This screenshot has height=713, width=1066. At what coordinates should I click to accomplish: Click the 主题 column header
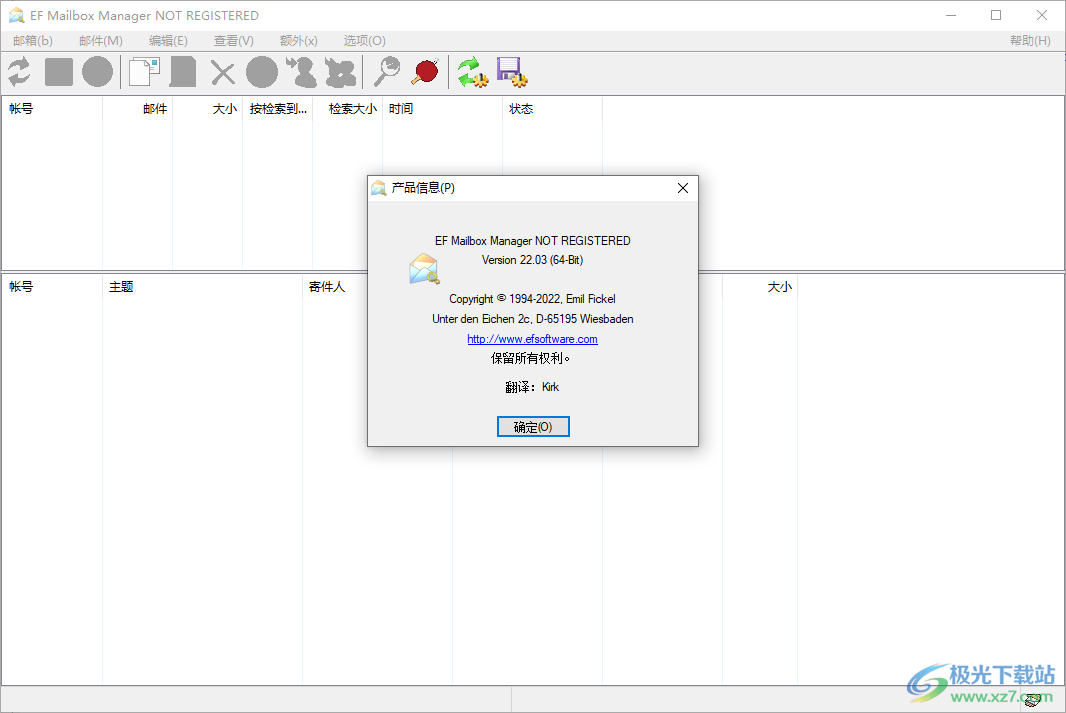(x=203, y=287)
